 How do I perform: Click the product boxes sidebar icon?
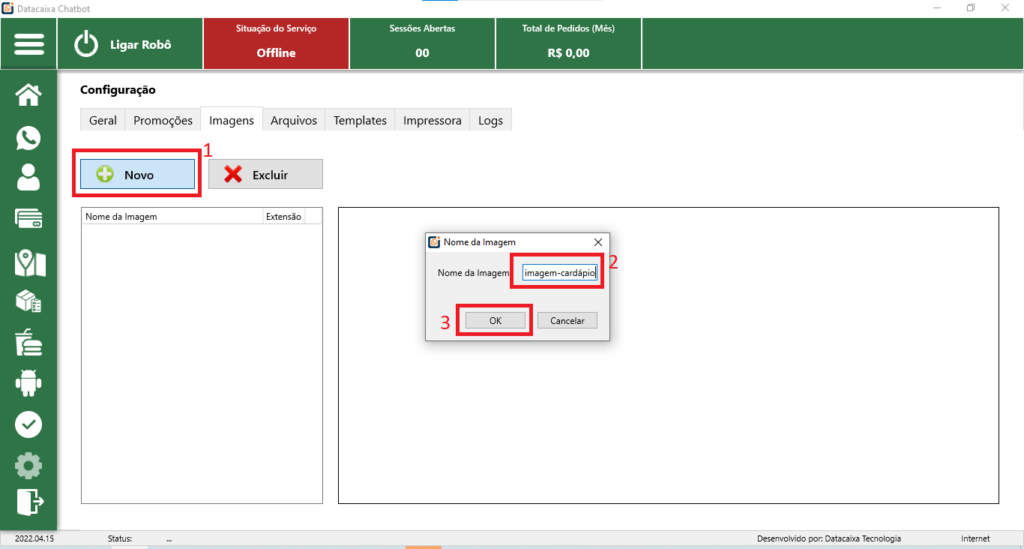click(29, 302)
